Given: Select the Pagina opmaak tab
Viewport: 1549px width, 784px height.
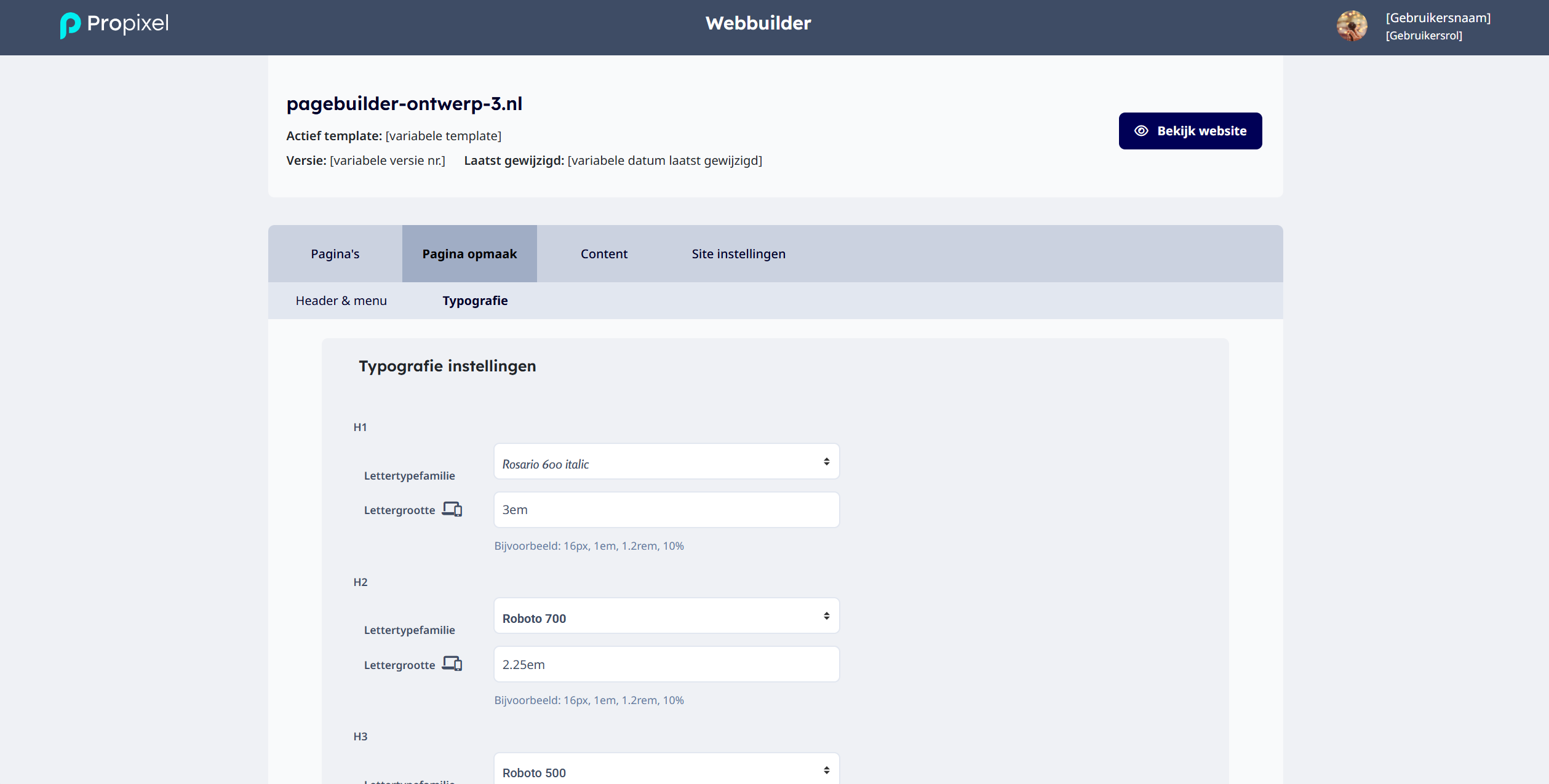Looking at the screenshot, I should pyautogui.click(x=469, y=254).
